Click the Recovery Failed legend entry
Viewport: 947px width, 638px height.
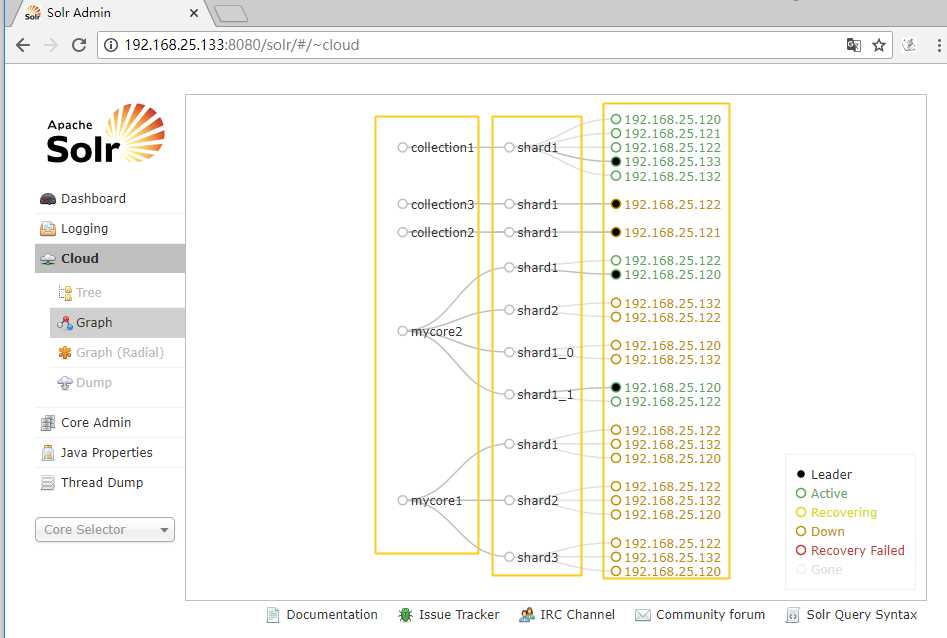pos(850,550)
